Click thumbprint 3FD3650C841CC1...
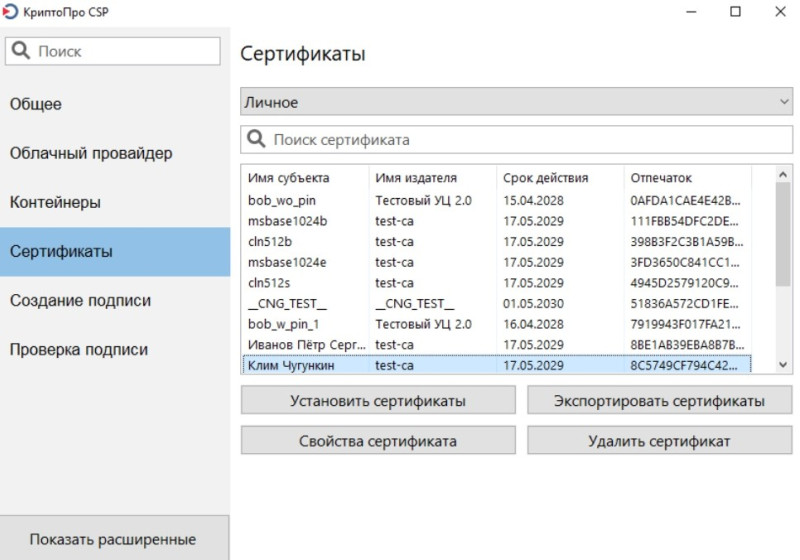The image size is (800, 560). pos(685,262)
